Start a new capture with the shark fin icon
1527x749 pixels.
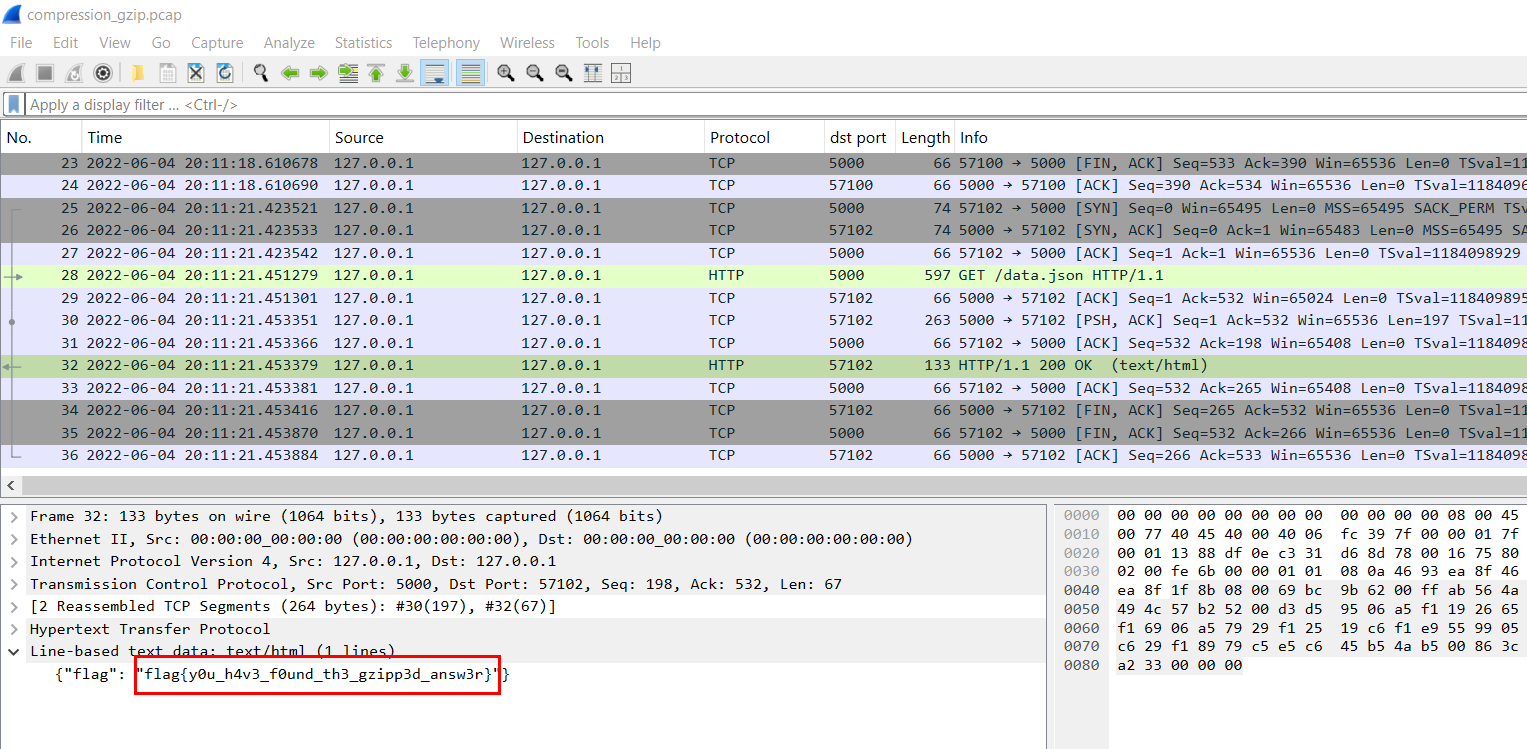click(16, 73)
